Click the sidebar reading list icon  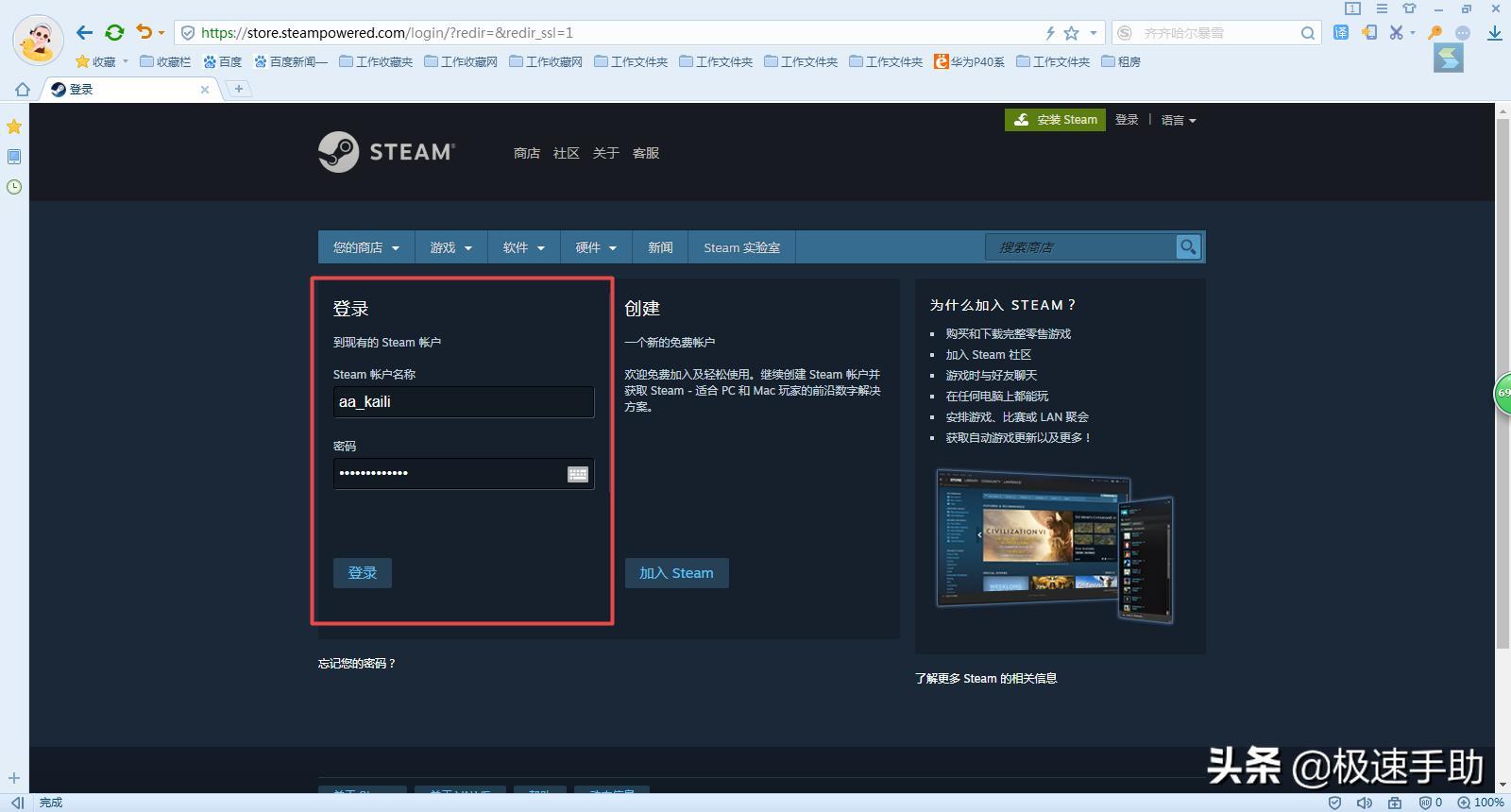(x=14, y=157)
